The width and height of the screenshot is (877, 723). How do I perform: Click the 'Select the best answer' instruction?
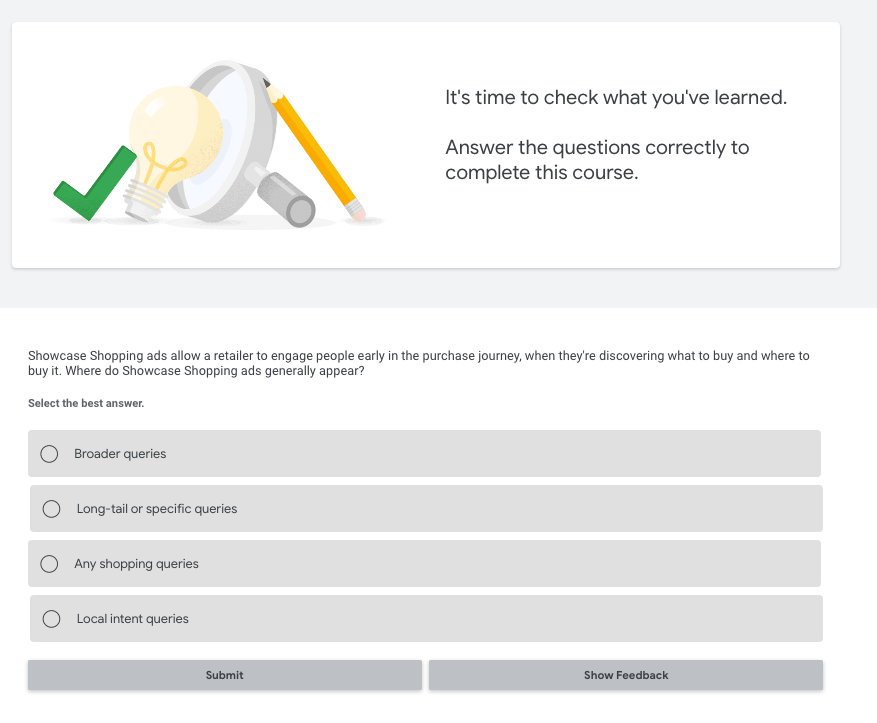click(86, 403)
